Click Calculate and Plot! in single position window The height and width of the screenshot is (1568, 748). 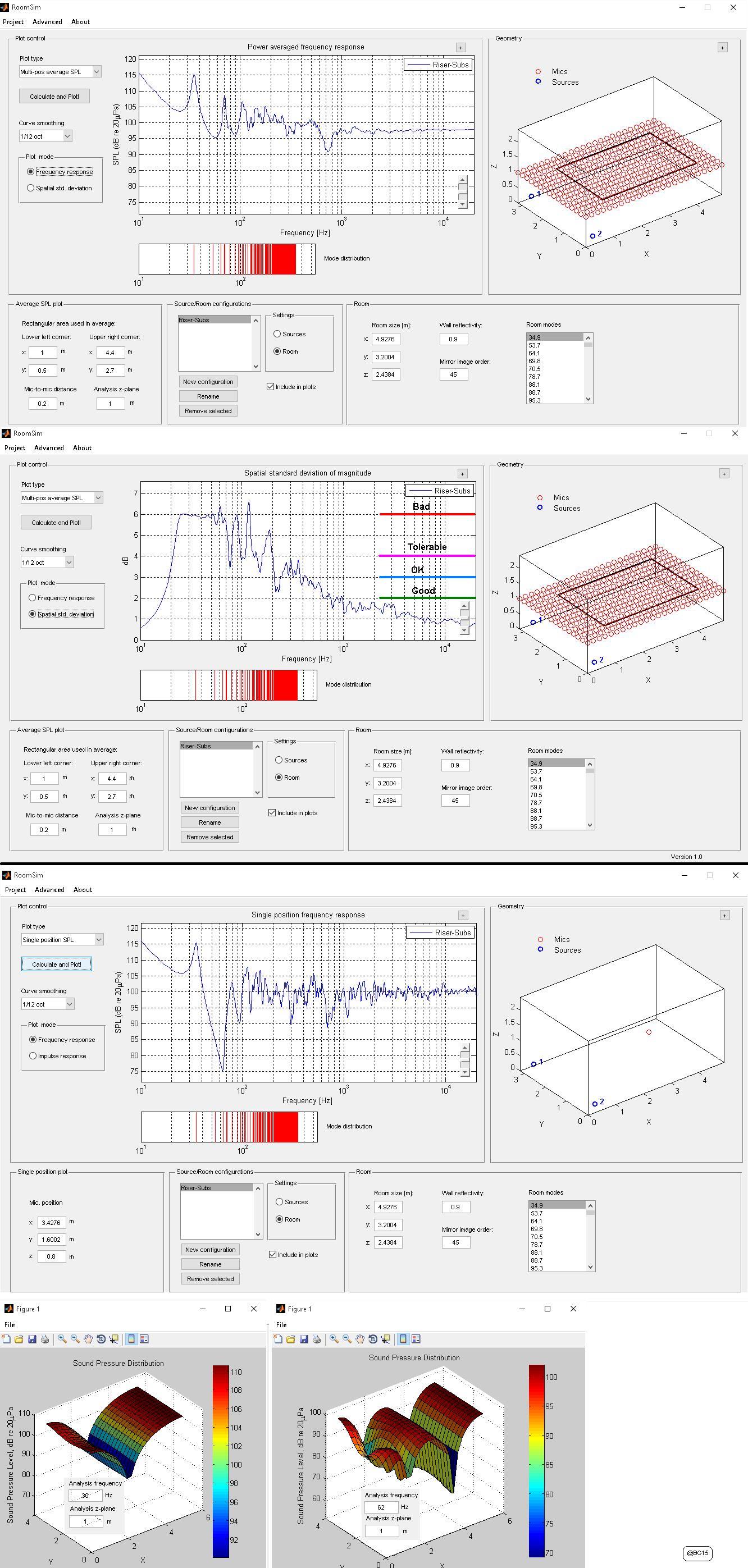[57, 964]
